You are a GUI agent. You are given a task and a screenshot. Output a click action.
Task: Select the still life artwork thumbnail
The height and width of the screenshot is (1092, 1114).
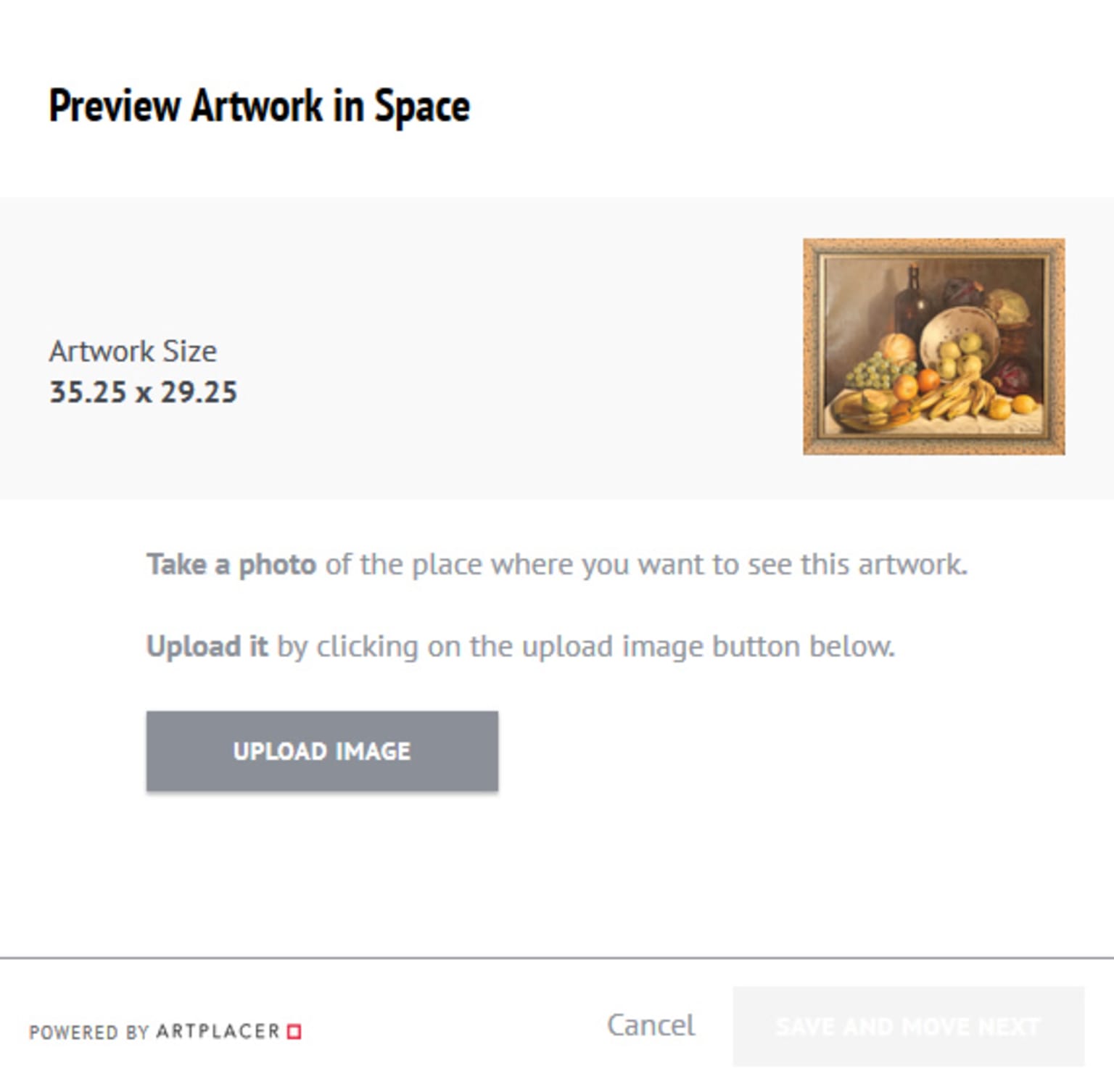click(x=933, y=347)
